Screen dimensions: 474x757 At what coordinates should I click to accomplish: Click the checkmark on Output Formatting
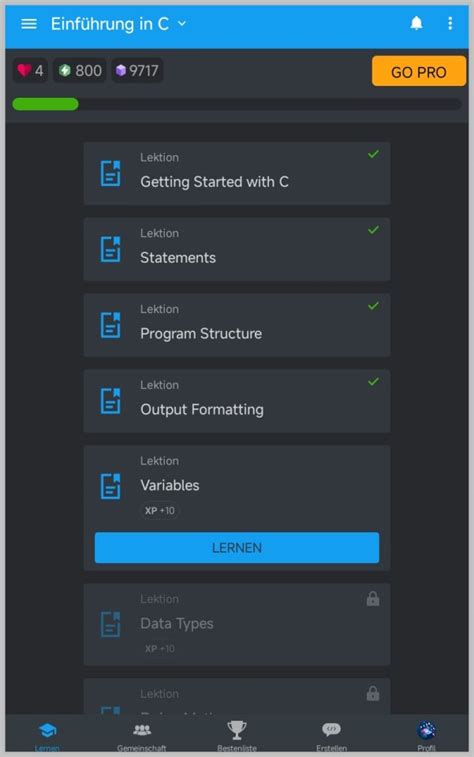point(373,381)
